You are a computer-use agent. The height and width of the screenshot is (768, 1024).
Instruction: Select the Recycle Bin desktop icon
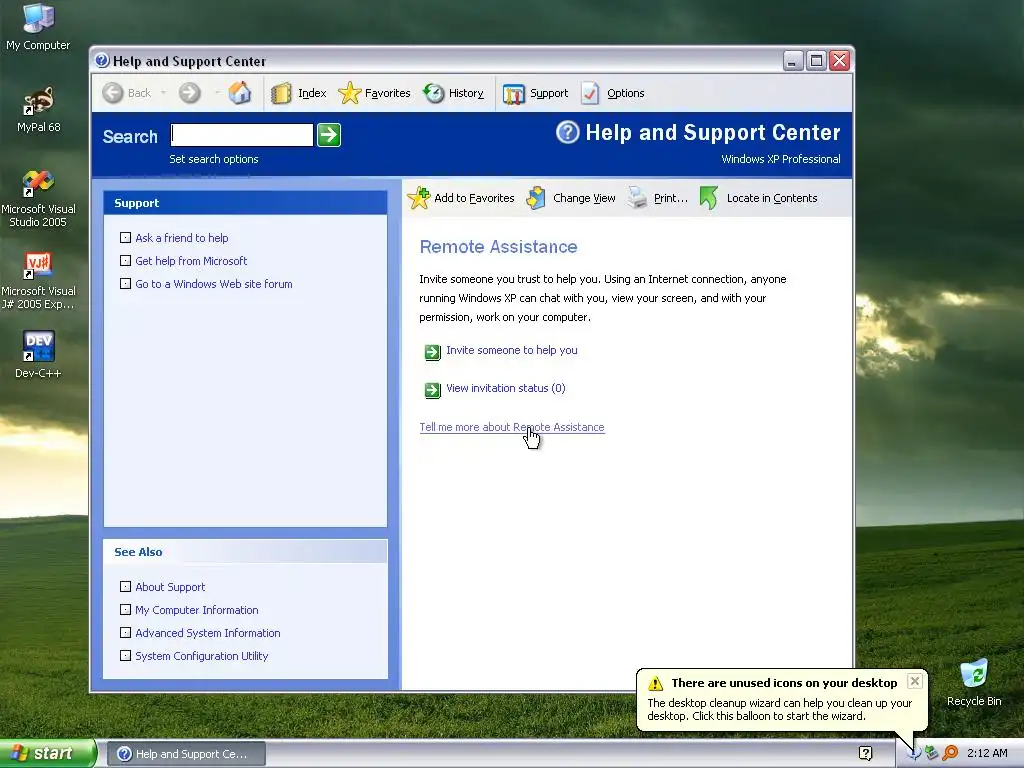pos(974,682)
